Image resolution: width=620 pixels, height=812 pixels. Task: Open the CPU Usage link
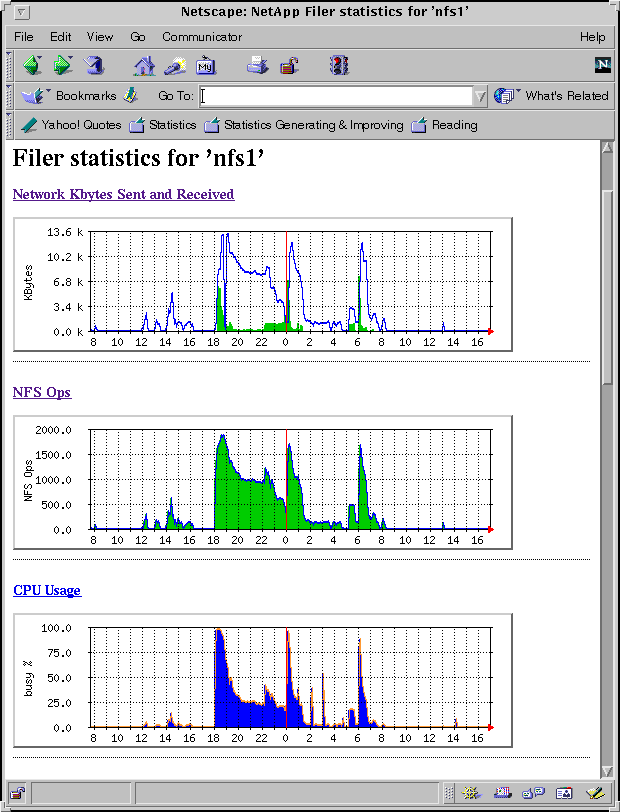tap(47, 590)
